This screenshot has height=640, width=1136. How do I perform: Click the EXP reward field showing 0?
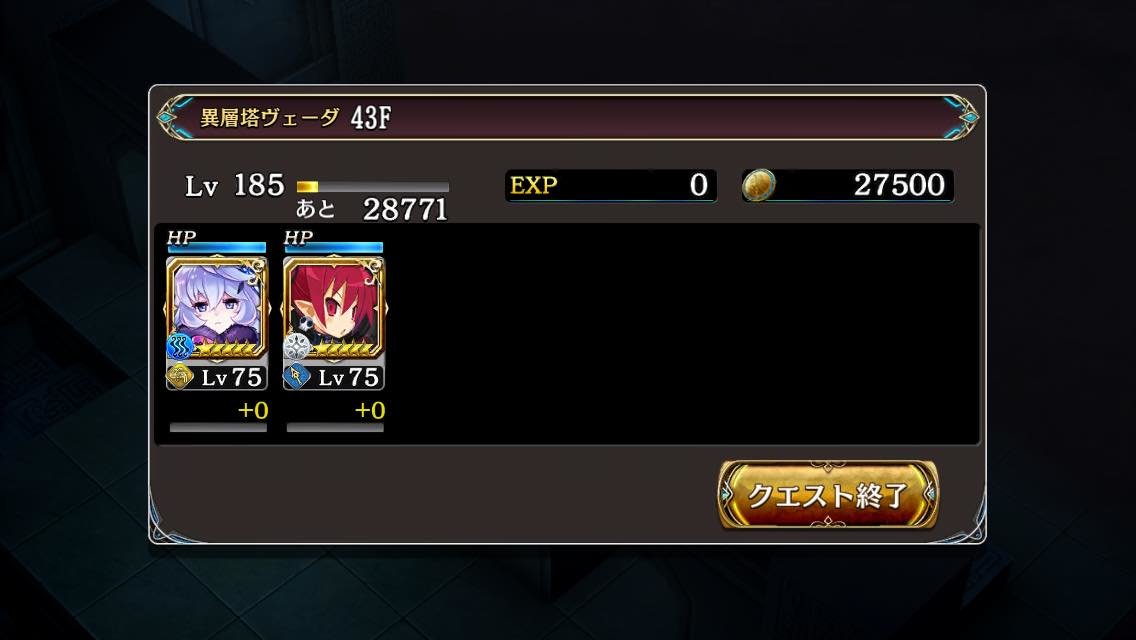(611, 186)
